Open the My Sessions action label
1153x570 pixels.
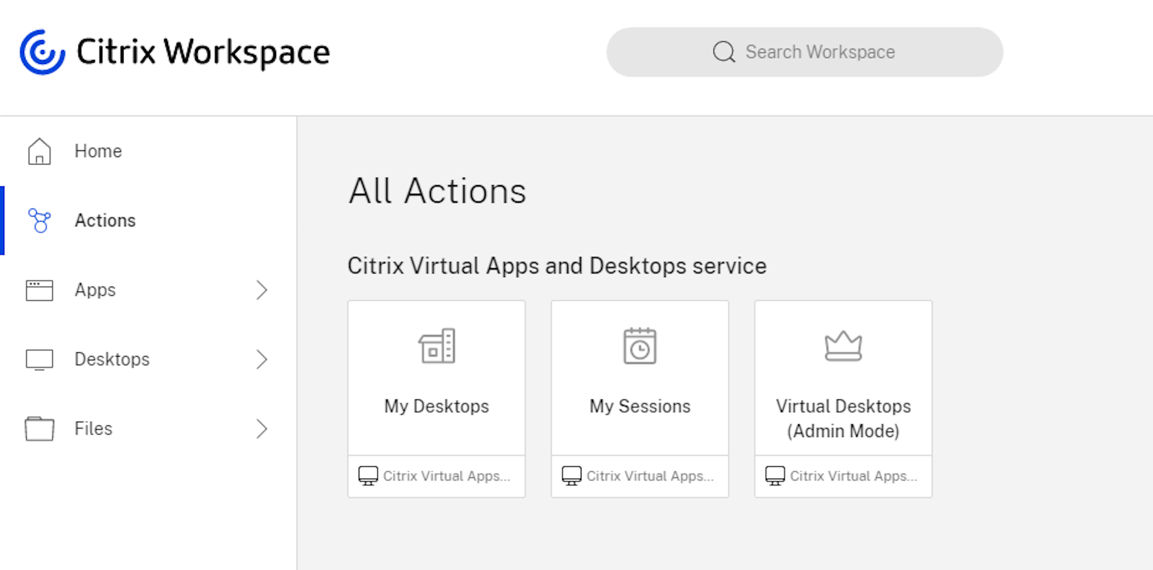point(640,407)
